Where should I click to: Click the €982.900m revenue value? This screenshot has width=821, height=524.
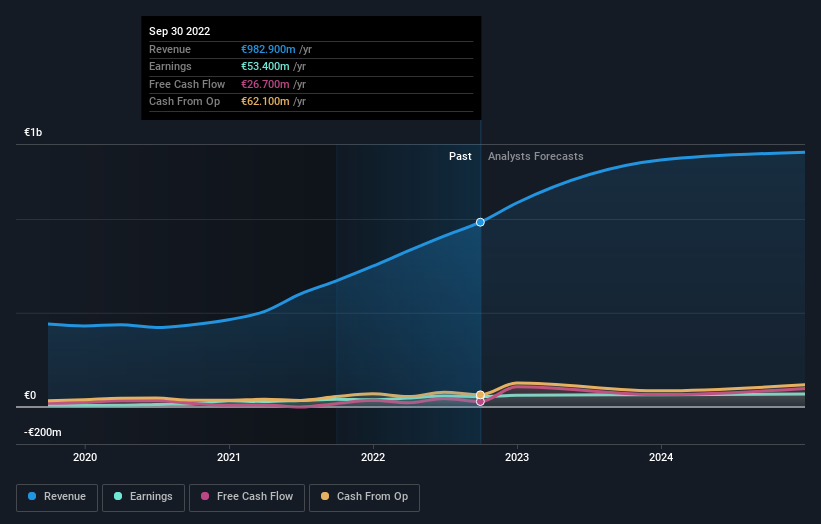[x=268, y=49]
